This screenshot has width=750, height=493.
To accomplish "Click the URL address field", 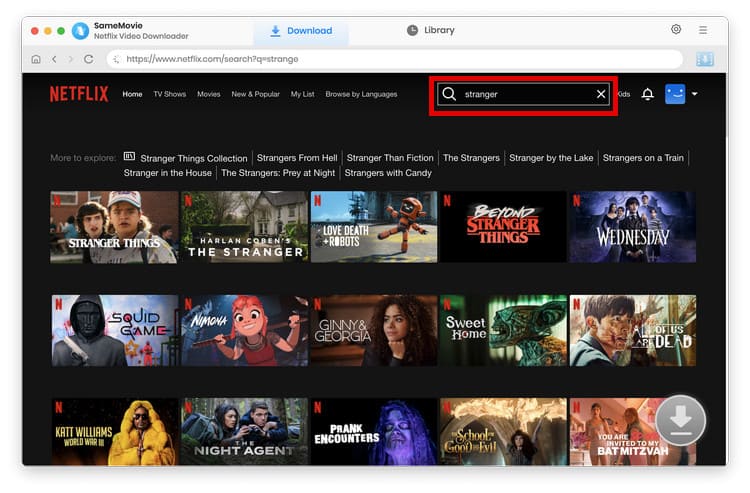I will coord(395,59).
